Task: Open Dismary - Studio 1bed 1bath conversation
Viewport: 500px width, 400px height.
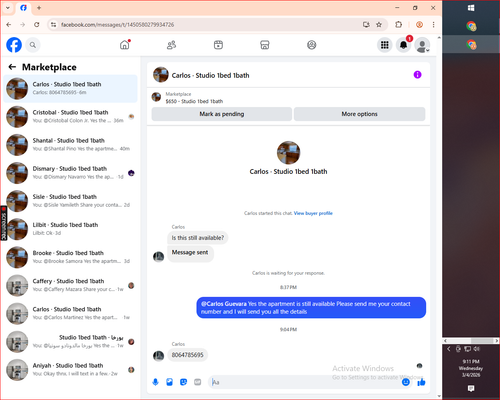Action: point(70,173)
